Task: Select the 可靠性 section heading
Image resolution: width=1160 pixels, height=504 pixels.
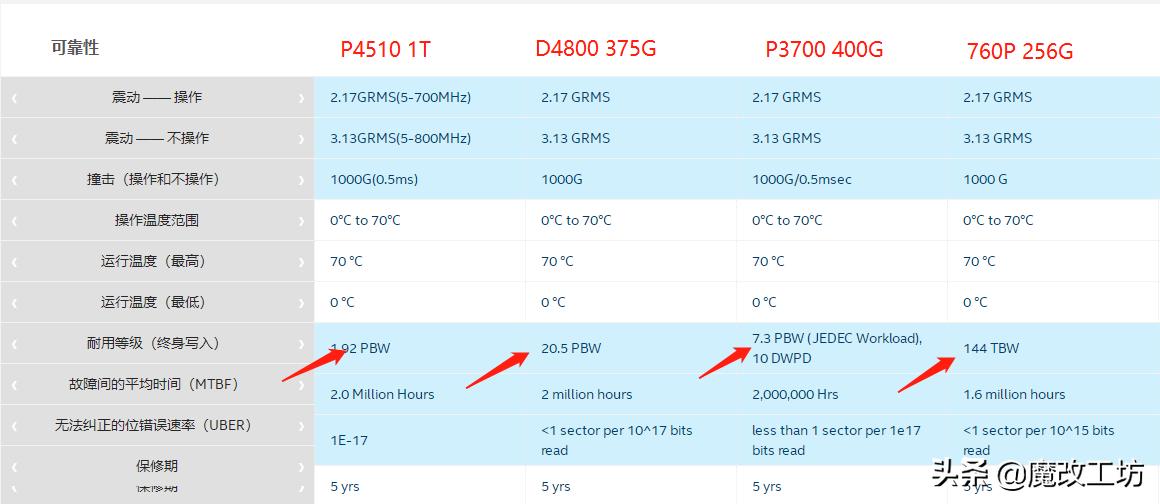Action: point(75,48)
